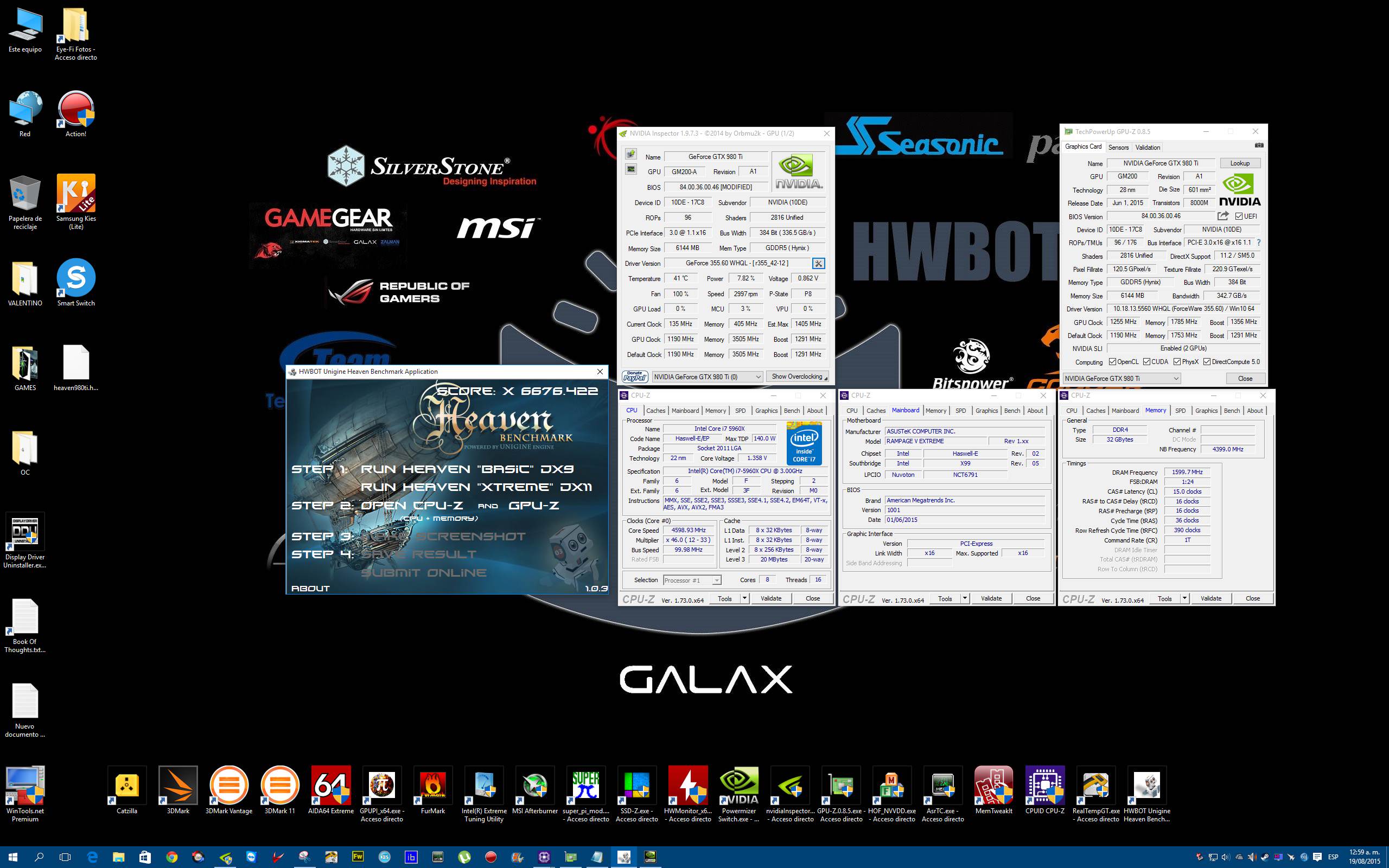Click Validate in CPU-Z CPU window
The image size is (1389, 868).
pyautogui.click(x=771, y=598)
